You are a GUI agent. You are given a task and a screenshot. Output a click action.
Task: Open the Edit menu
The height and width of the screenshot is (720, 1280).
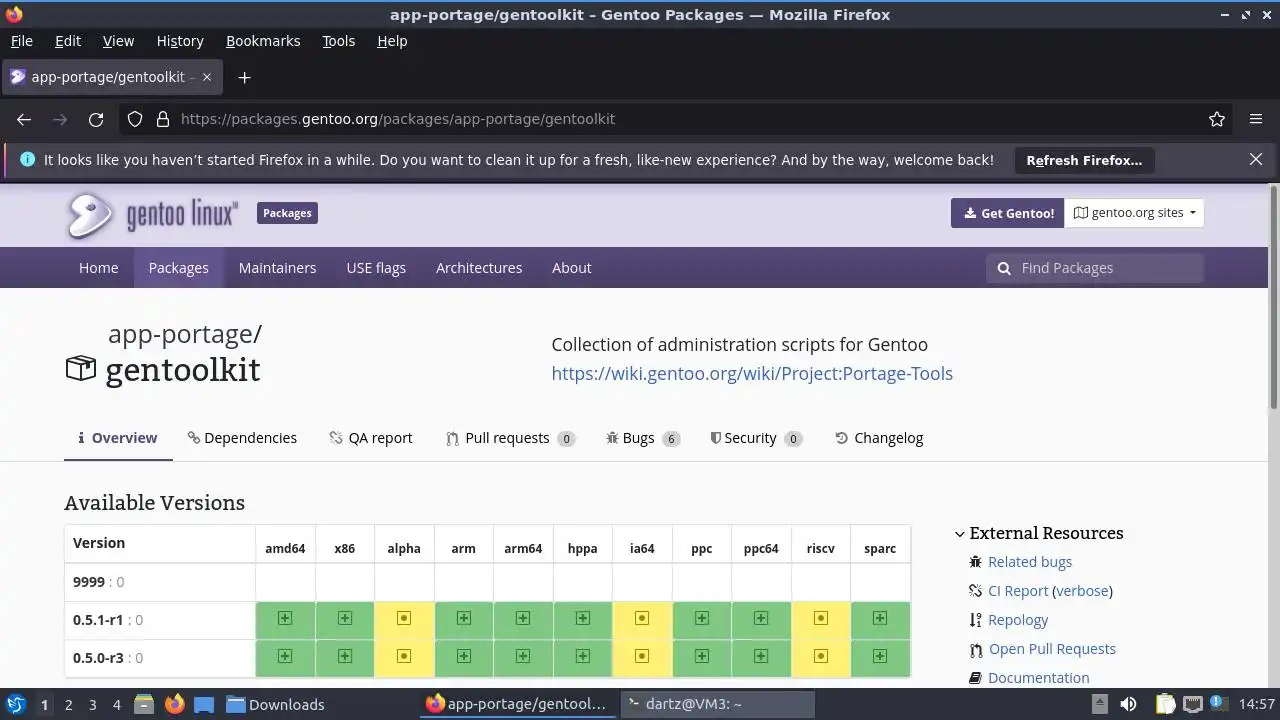pos(68,41)
